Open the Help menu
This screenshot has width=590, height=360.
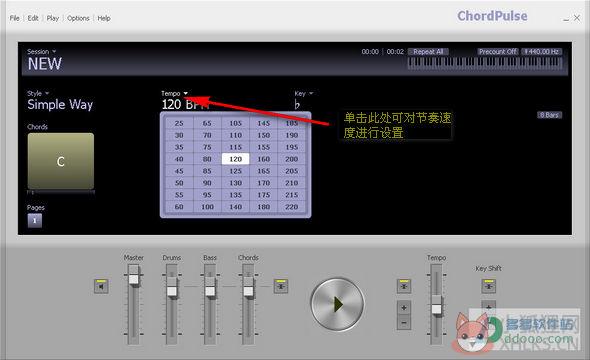pos(104,18)
